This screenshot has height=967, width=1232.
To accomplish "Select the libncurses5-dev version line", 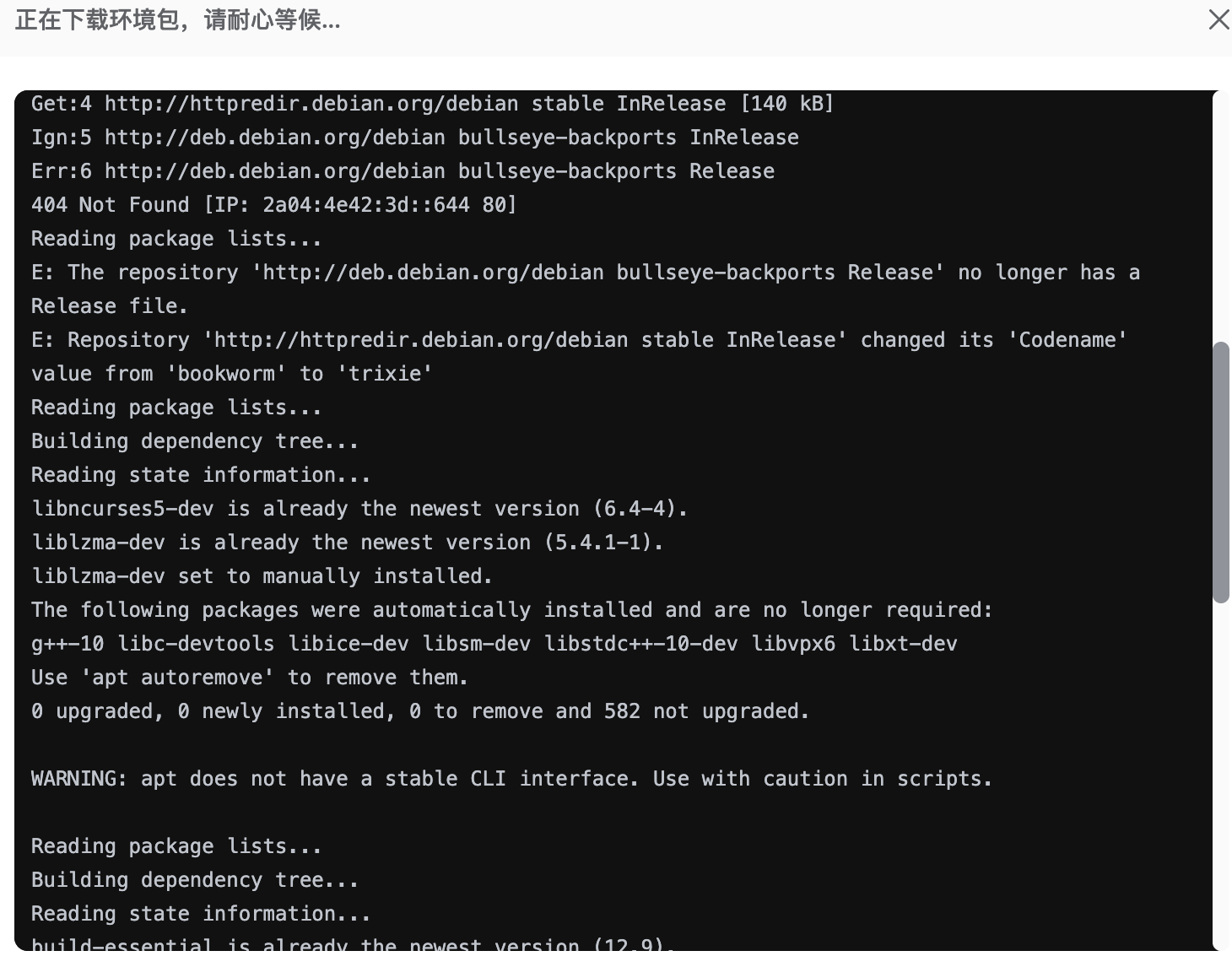I will (359, 508).
